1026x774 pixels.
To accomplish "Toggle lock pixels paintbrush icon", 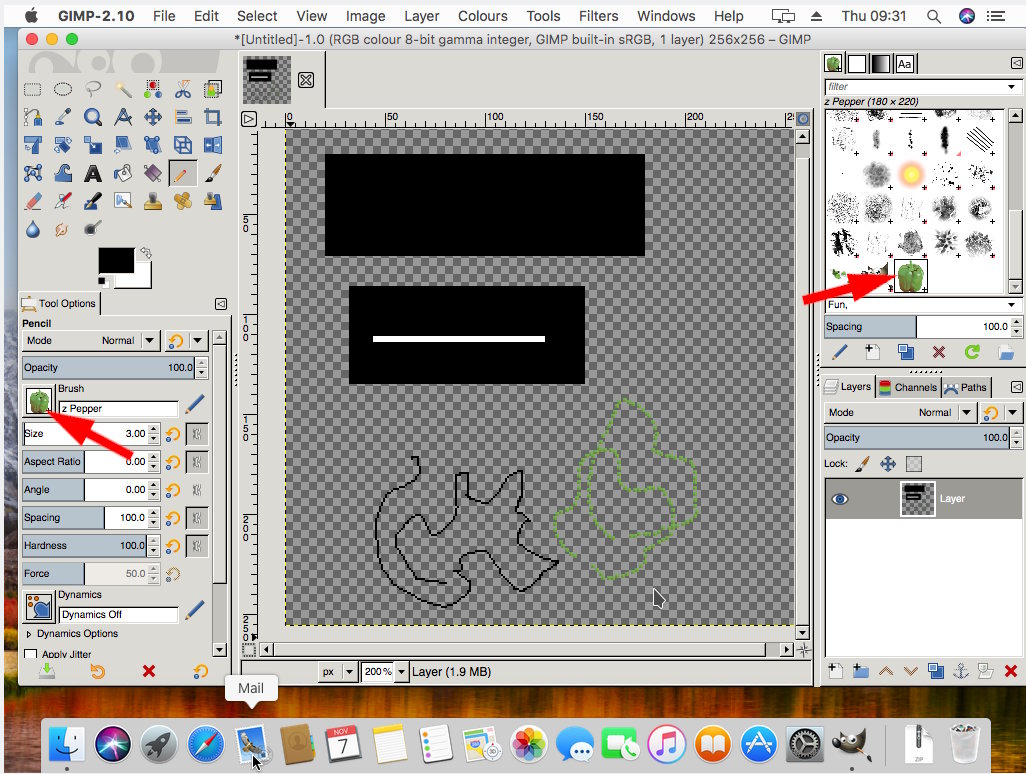I will click(x=862, y=464).
